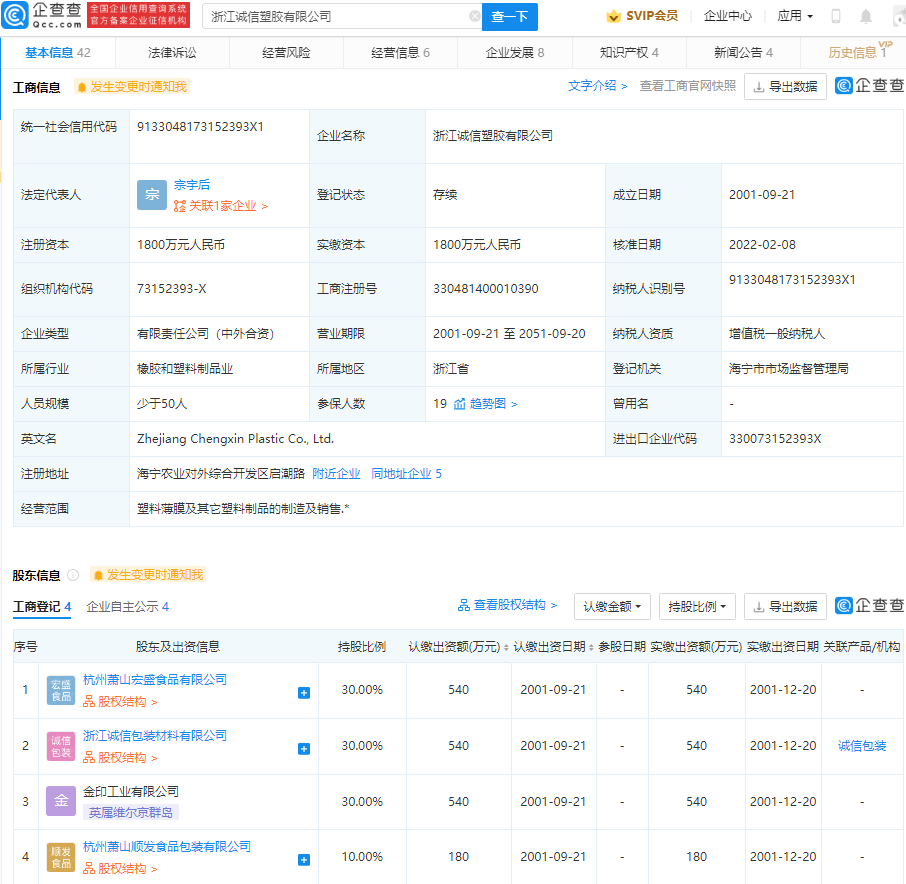The image size is (906, 884).
Task: Switch to 企业发展 tab
Action: [514, 53]
